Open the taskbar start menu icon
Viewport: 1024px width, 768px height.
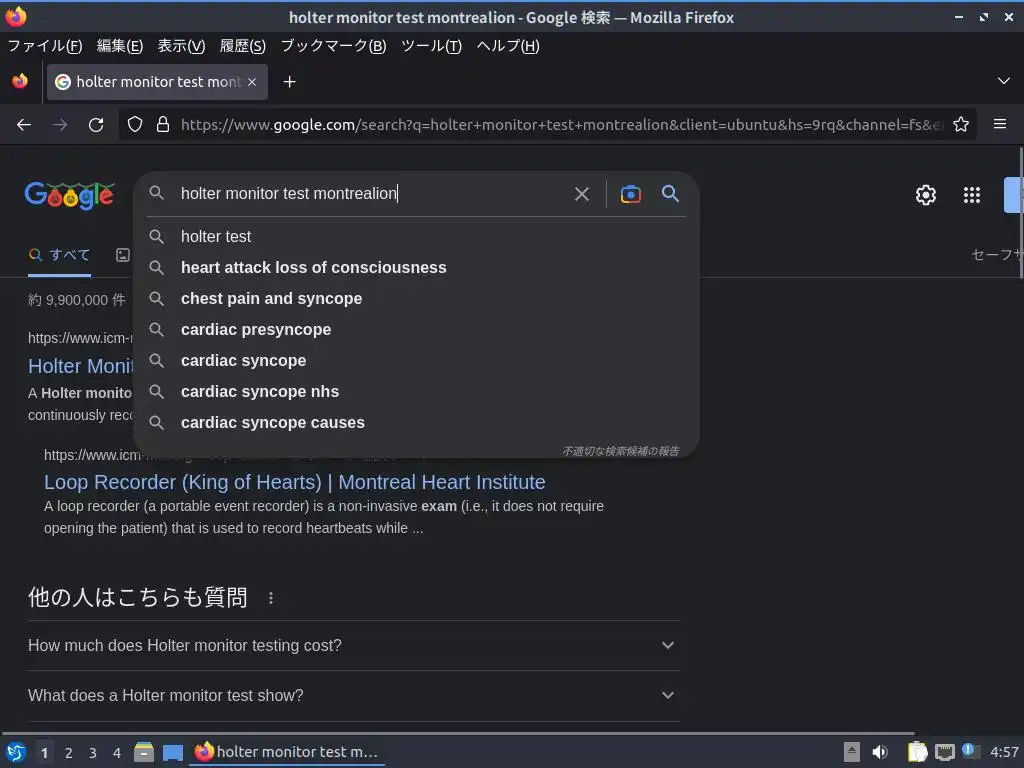tap(16, 752)
